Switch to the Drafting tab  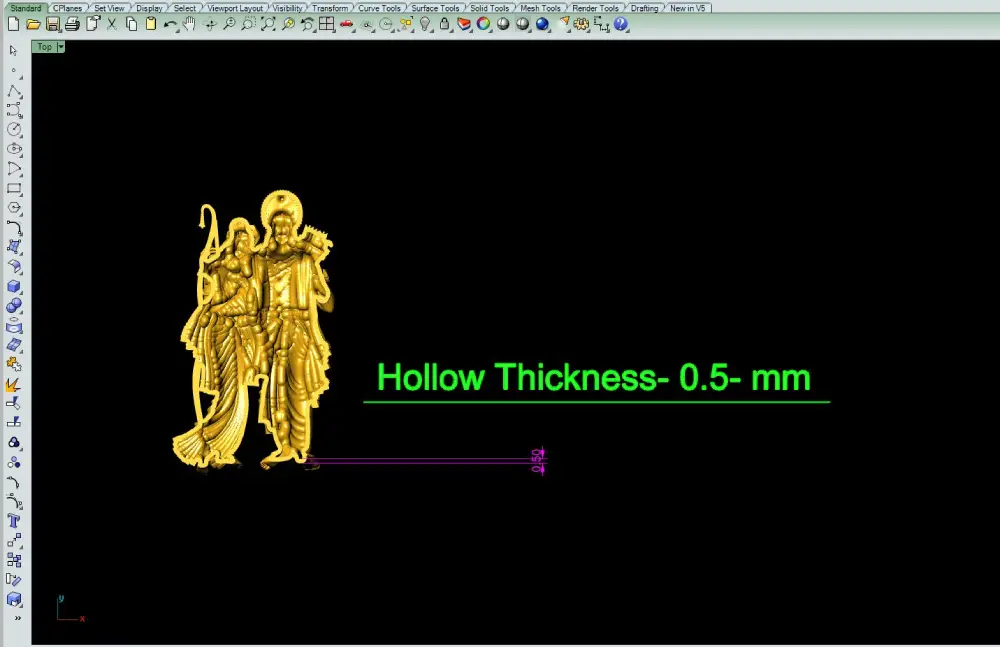coord(644,8)
